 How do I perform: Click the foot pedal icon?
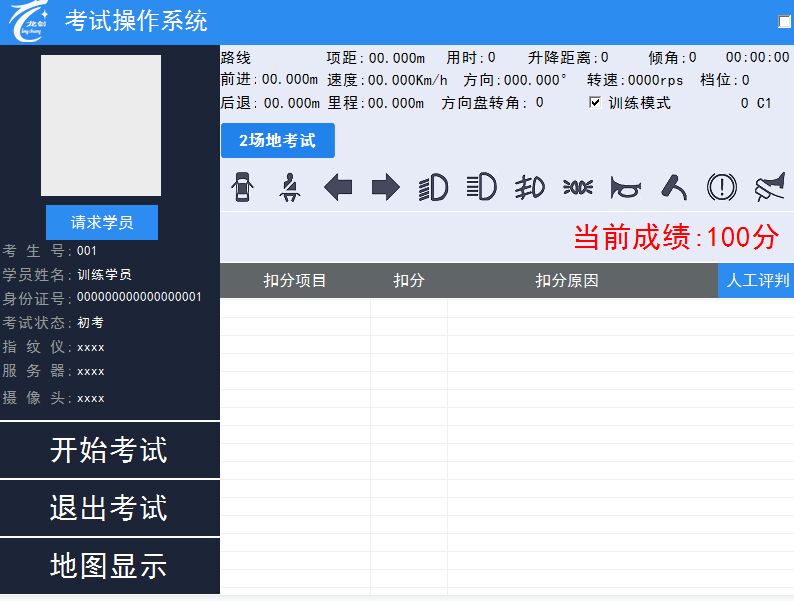click(x=770, y=187)
